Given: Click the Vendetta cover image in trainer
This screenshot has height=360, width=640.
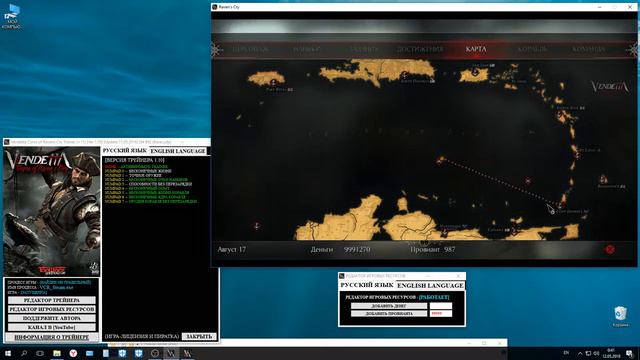Looking at the screenshot, I should point(52,211).
